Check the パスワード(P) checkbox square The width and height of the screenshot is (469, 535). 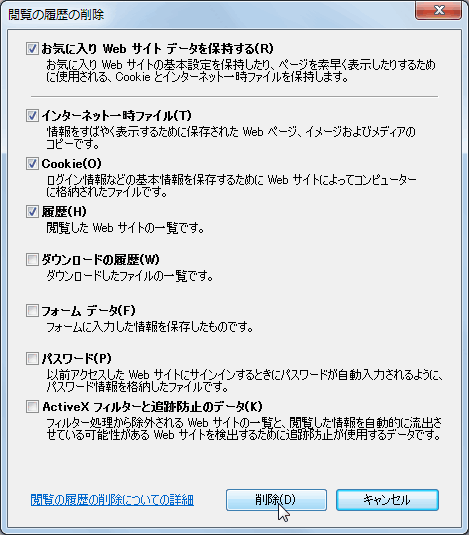click(x=32, y=359)
